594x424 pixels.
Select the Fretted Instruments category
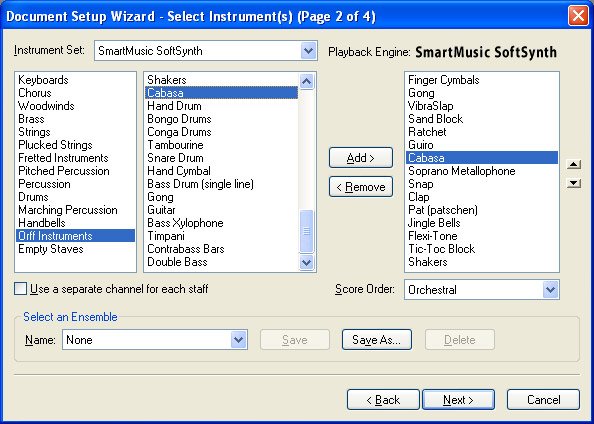pyautogui.click(x=75, y=158)
